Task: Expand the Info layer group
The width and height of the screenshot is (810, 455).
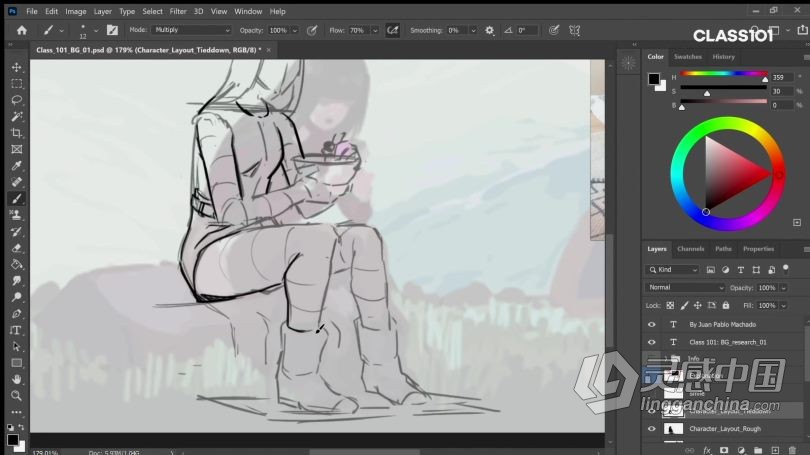Action: pyautogui.click(x=665, y=358)
